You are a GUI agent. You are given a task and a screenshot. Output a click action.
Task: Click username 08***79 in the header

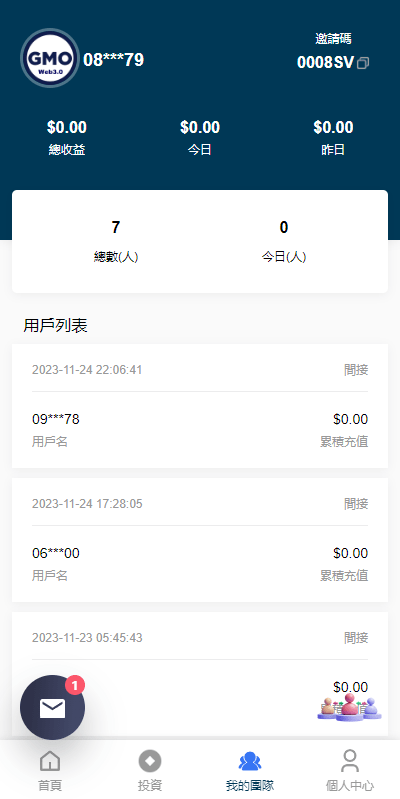coord(113,60)
